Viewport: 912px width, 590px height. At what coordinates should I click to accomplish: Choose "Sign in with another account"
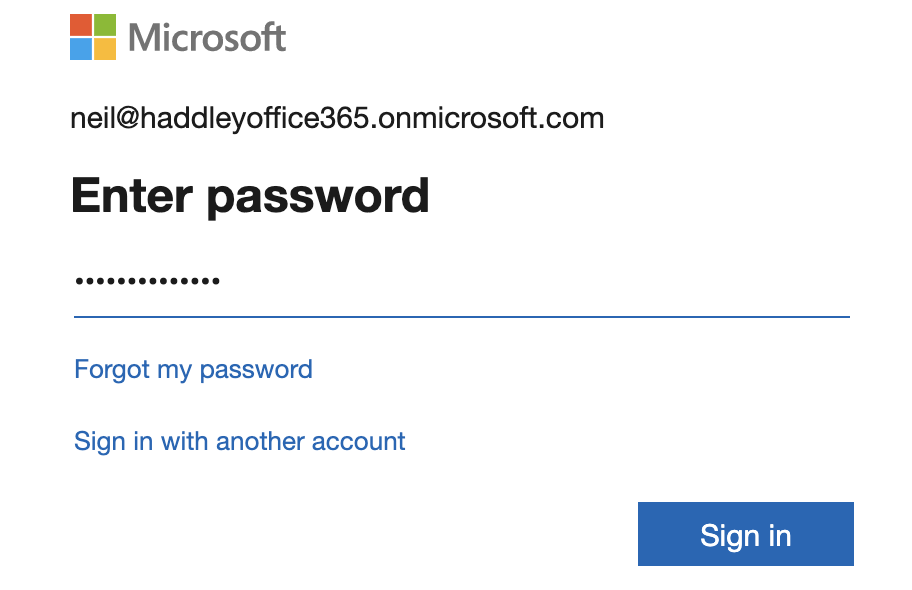pyautogui.click(x=240, y=441)
